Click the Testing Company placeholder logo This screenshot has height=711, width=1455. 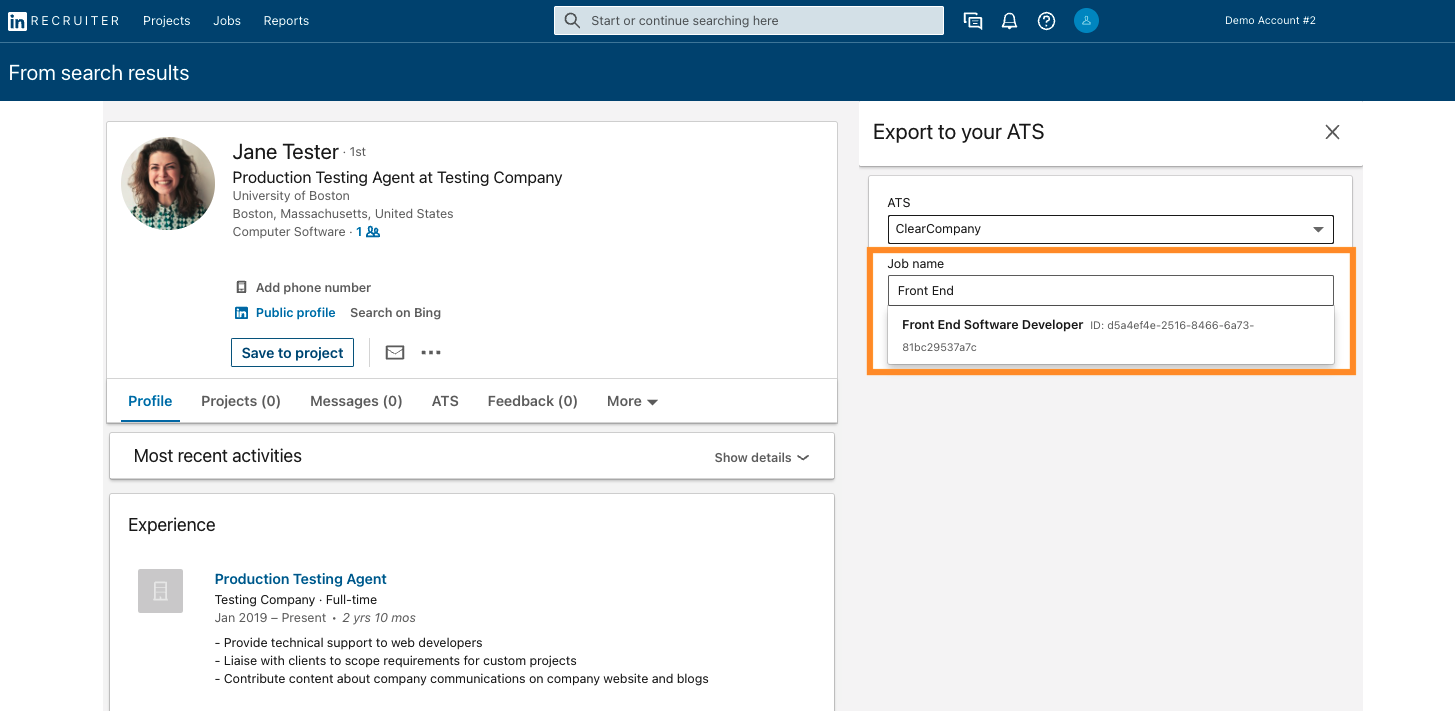(161, 591)
